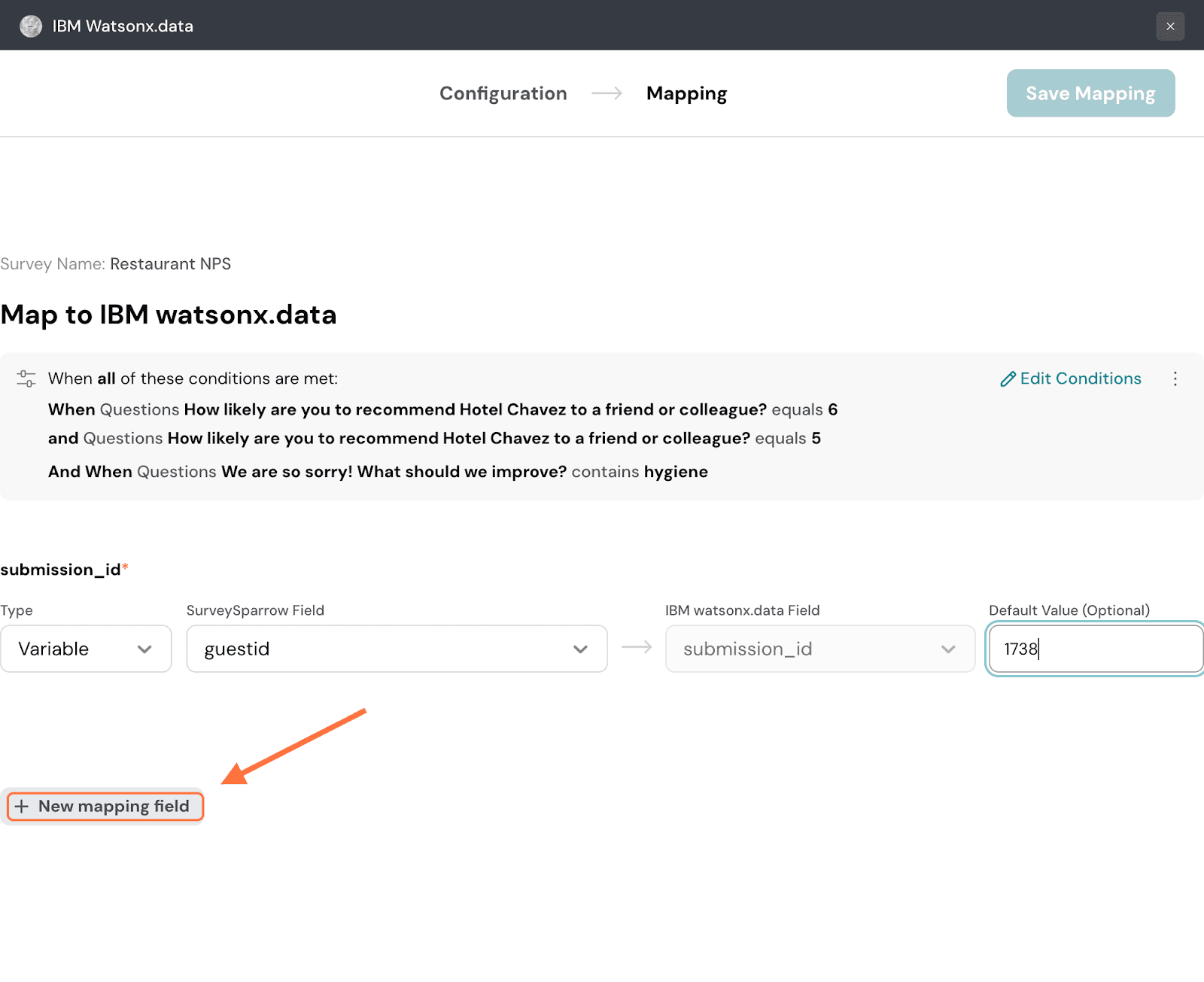This screenshot has height=982, width=1204.
Task: Click the pencil icon beside Edit Conditions
Action: [x=1008, y=379]
